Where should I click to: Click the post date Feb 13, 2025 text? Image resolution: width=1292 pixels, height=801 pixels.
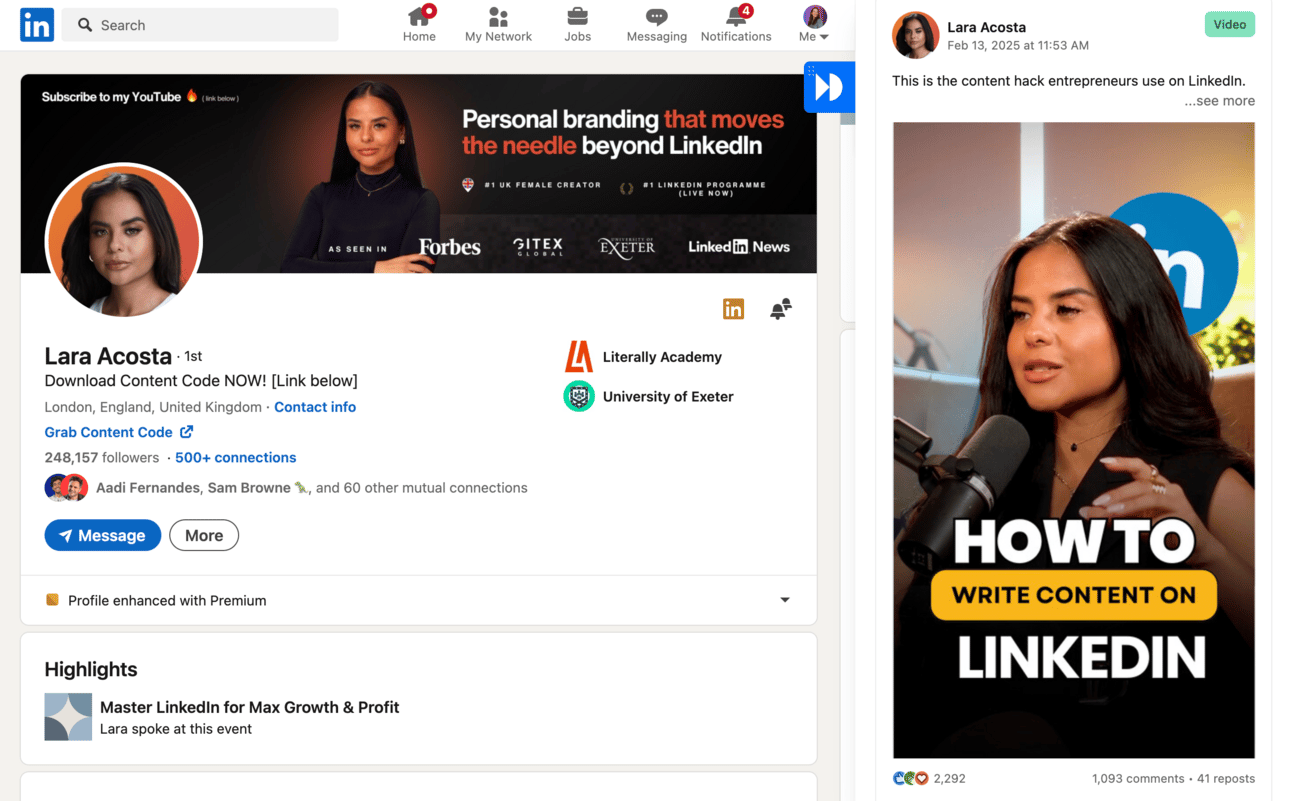1018,45
